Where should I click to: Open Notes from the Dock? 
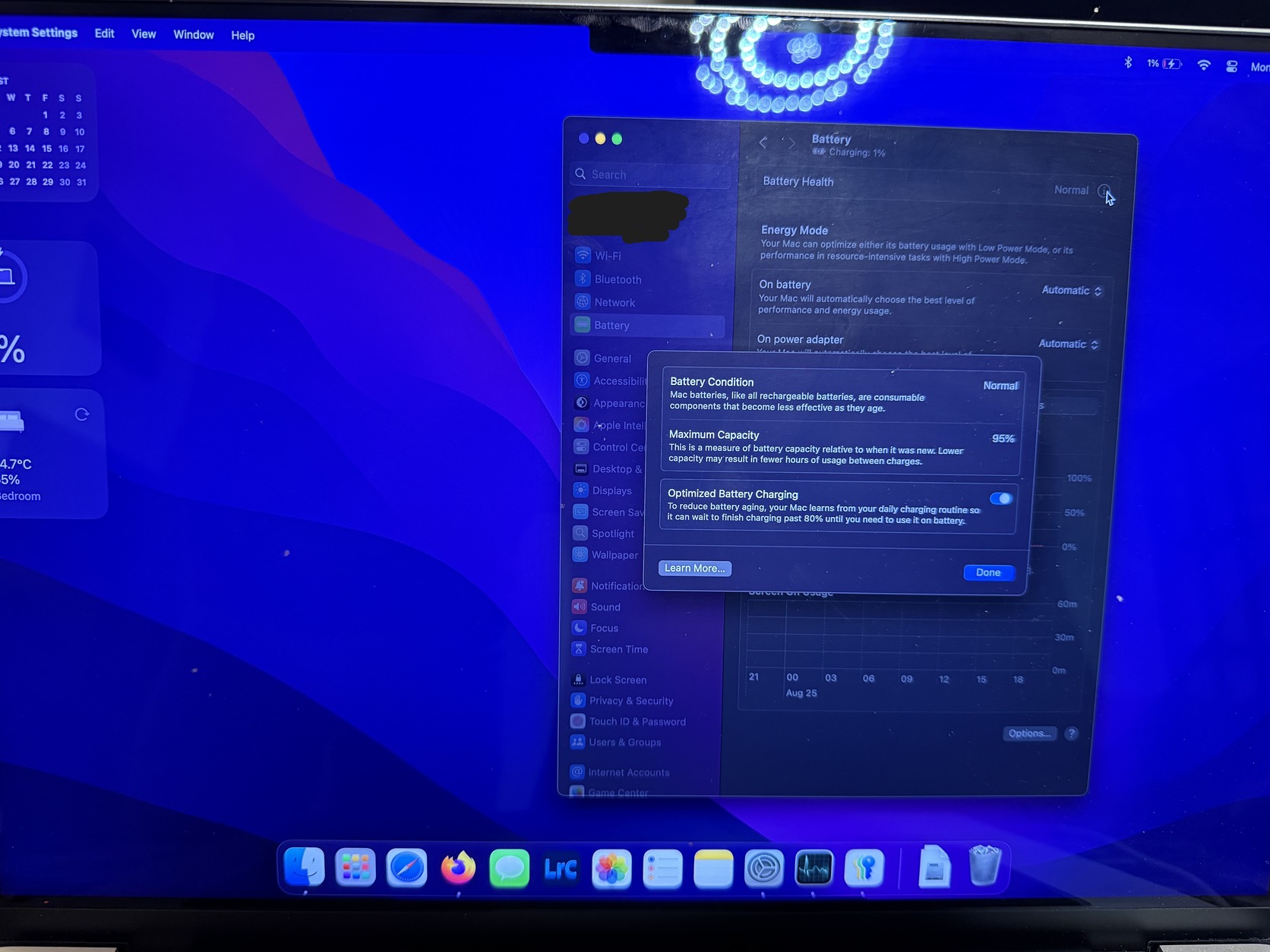[713, 869]
